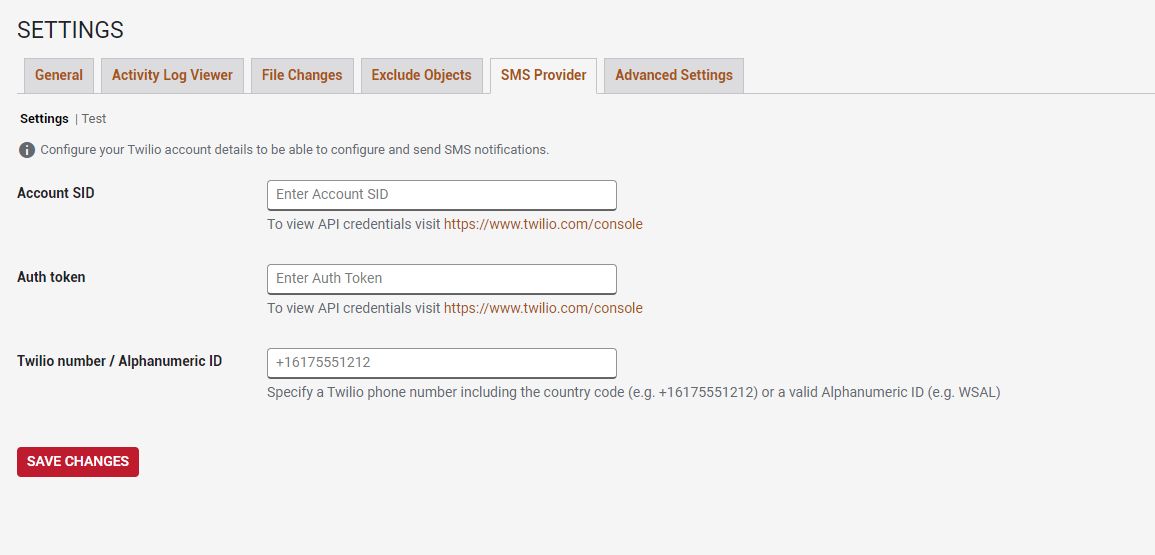The image size is (1155, 555).
Task: Click the Twilio phone number help text
Action: (633, 392)
